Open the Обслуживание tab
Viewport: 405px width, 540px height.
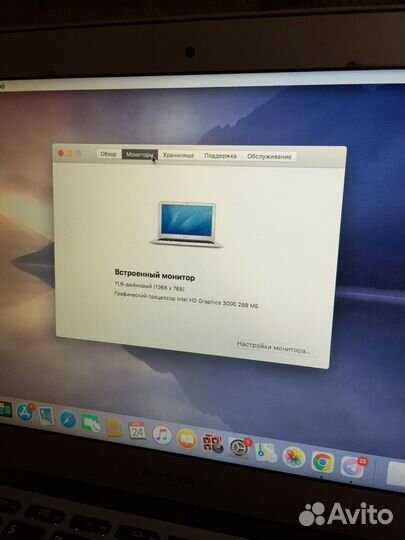tap(269, 157)
